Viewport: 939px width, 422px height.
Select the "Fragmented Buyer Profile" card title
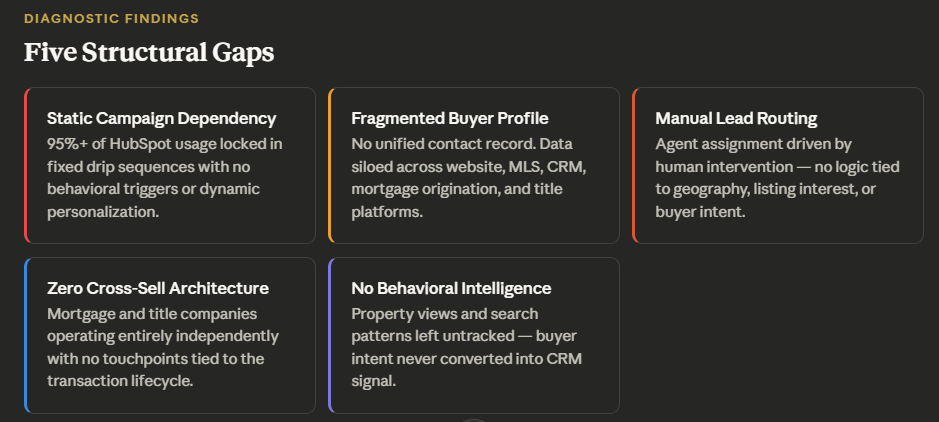pos(449,118)
